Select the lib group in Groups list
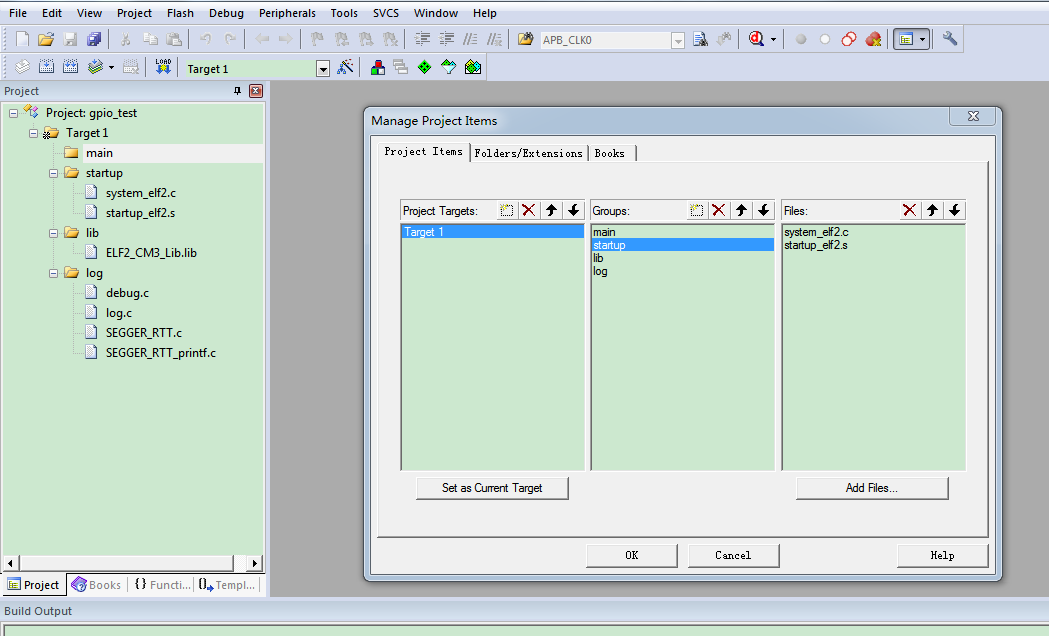Viewport: 1049px width, 636px height. point(598,258)
